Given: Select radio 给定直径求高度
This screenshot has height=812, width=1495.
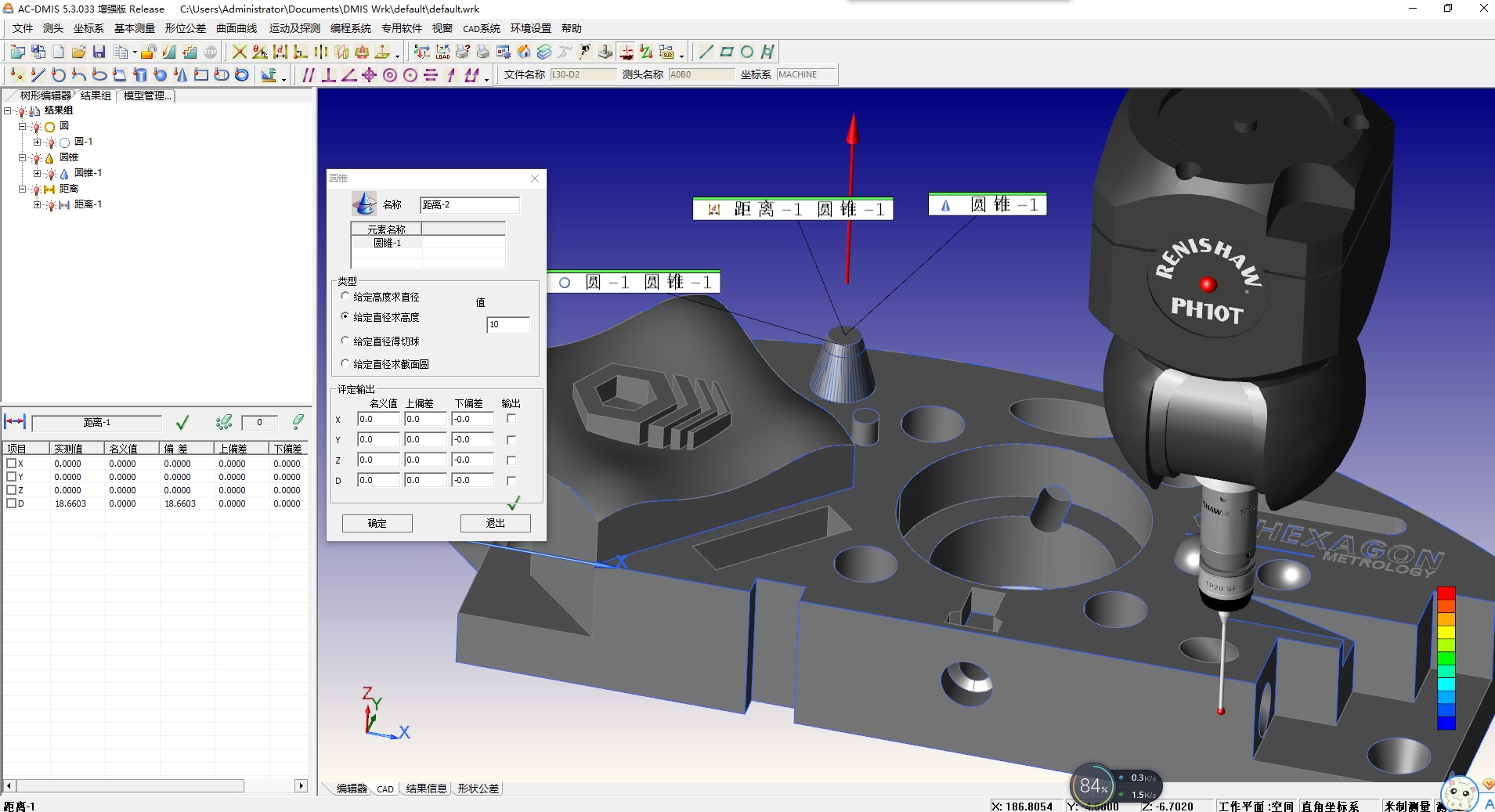Looking at the screenshot, I should (x=345, y=316).
